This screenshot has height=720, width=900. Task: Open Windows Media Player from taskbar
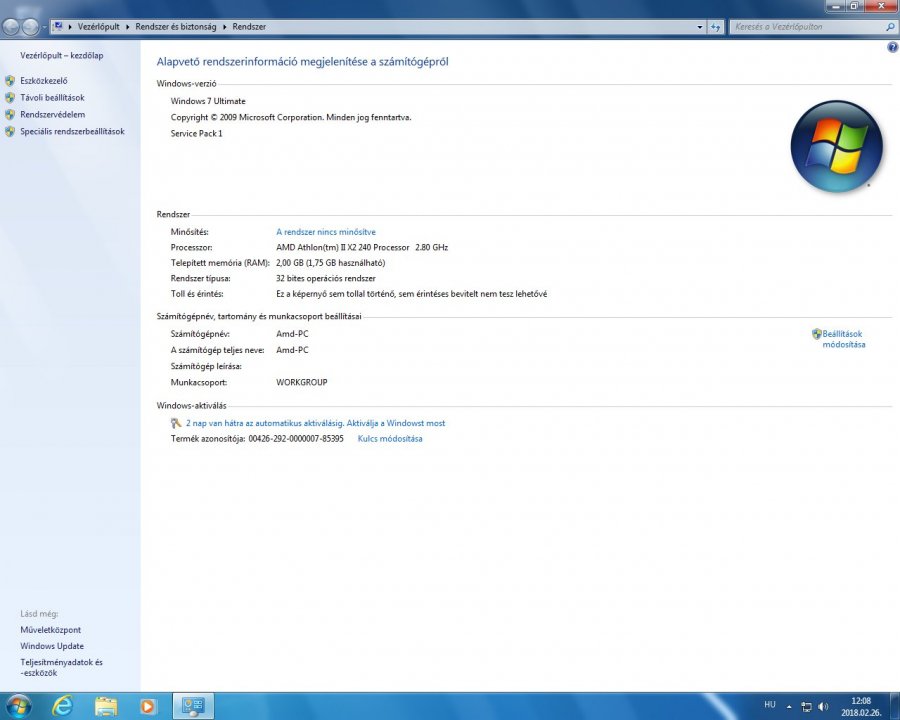[x=148, y=706]
